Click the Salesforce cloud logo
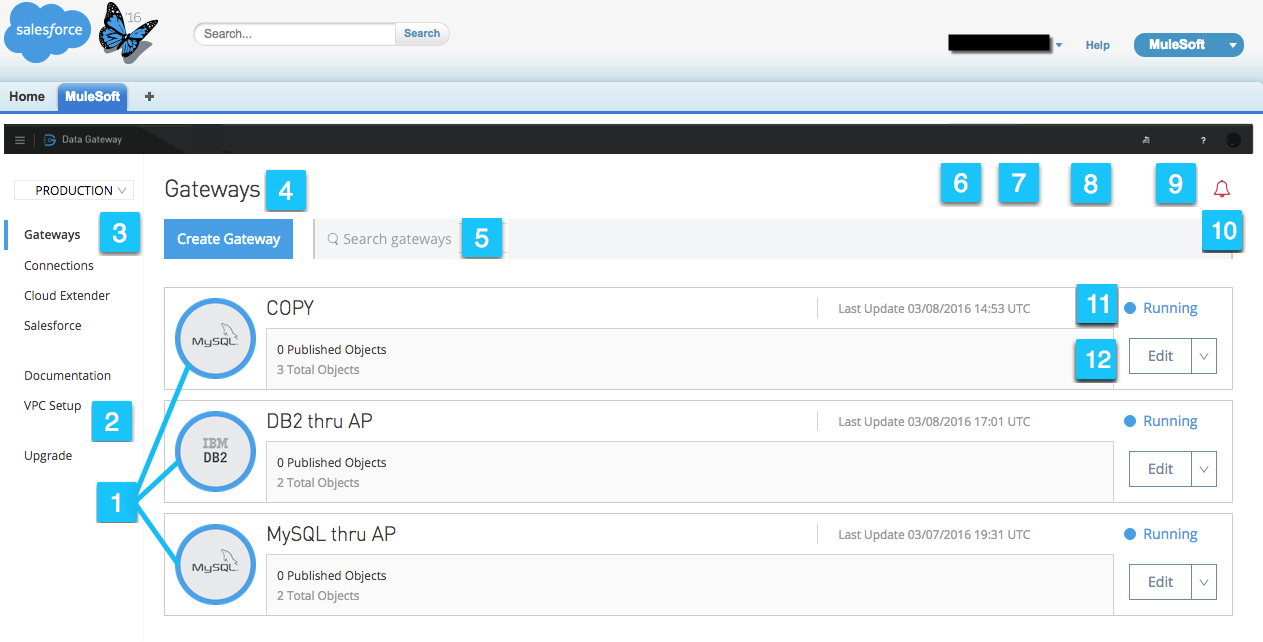Viewport: 1263px width, 642px height. click(x=48, y=32)
